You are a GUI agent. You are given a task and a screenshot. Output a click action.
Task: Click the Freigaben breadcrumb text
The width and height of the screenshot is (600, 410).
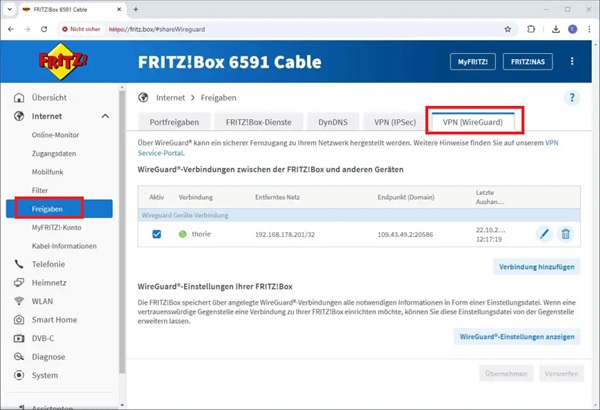point(218,98)
